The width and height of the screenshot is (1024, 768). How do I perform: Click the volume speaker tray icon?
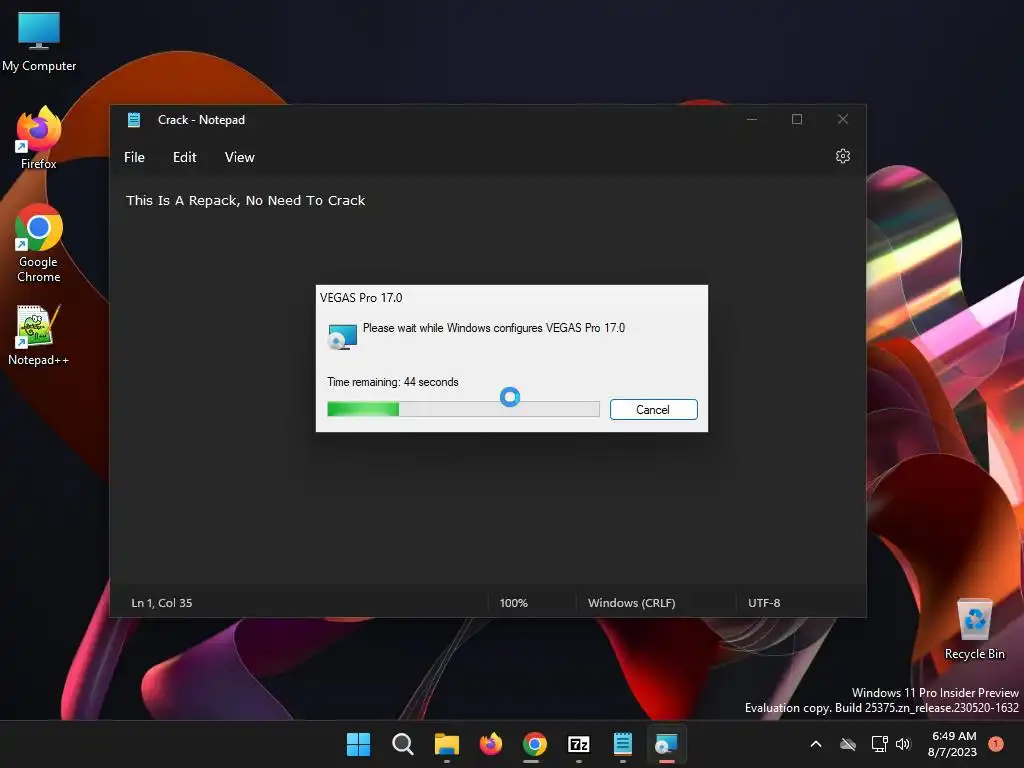(x=903, y=744)
